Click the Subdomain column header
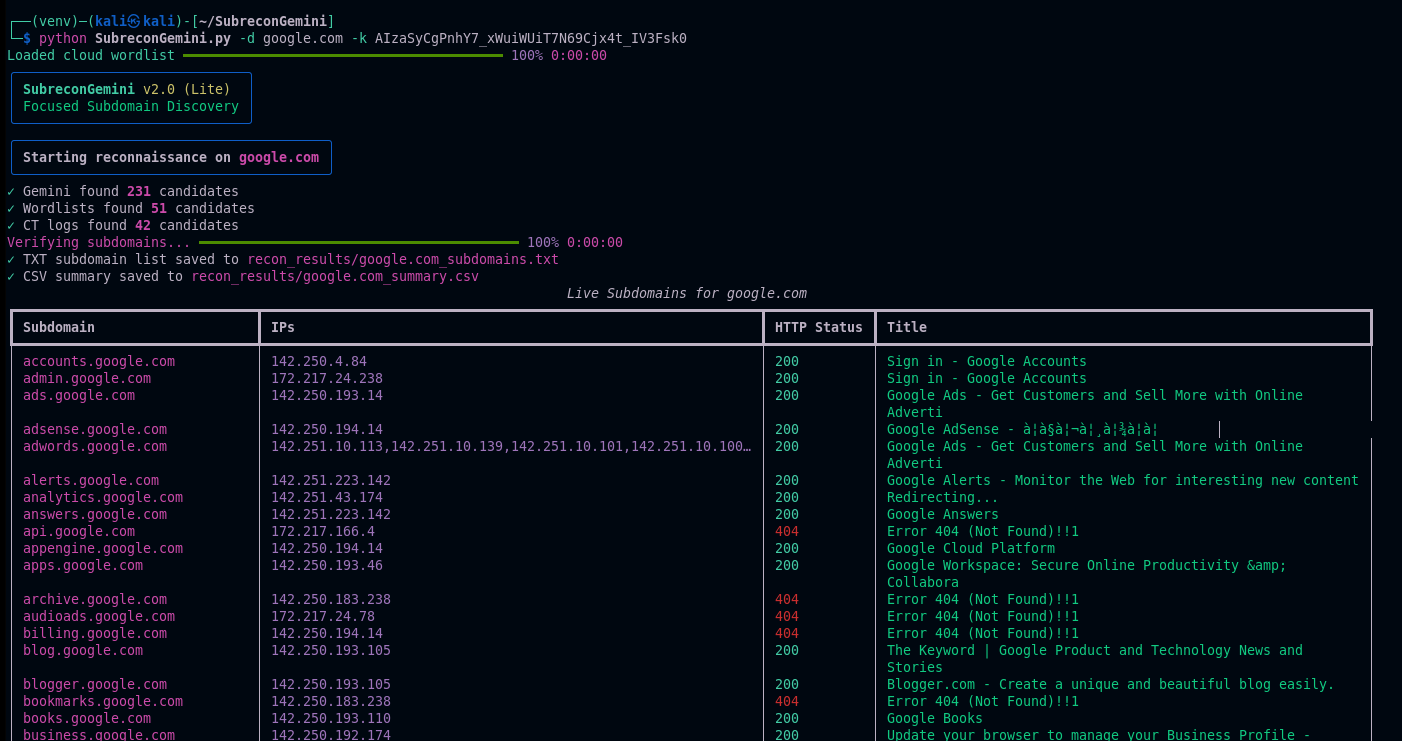The height and width of the screenshot is (741, 1402). pyautogui.click(x=59, y=327)
